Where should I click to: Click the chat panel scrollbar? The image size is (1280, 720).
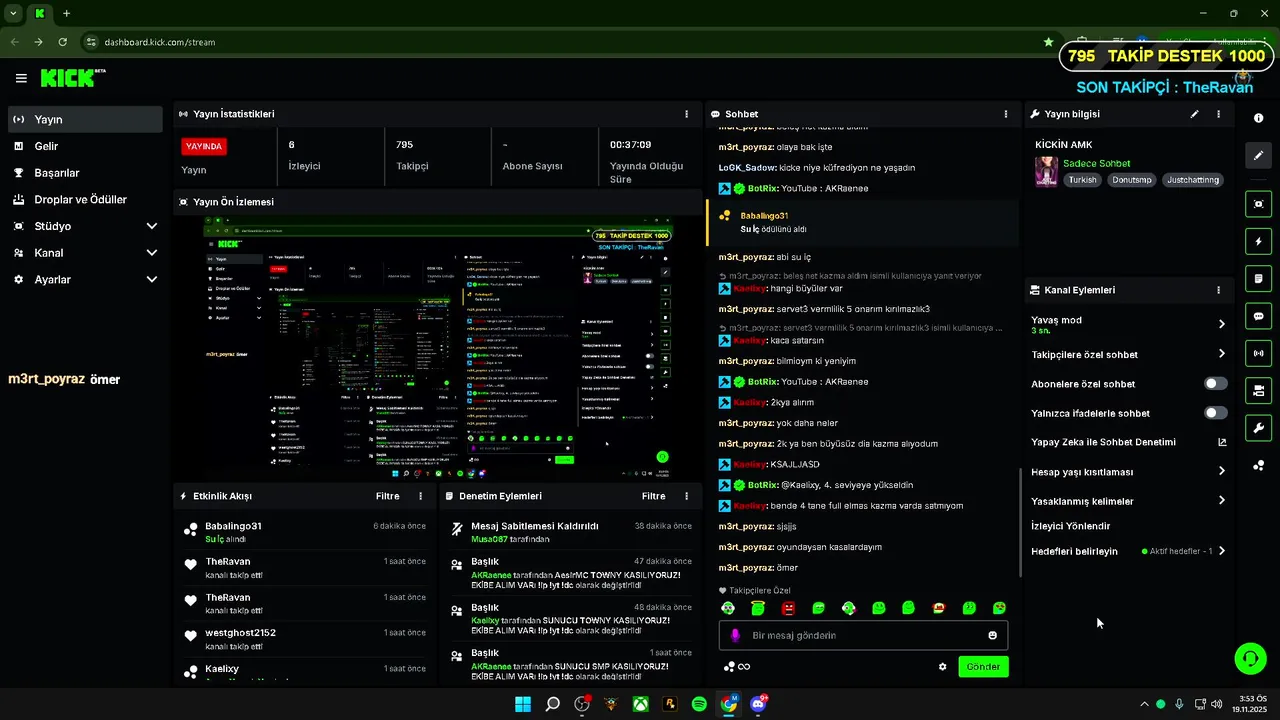(x=1020, y=520)
